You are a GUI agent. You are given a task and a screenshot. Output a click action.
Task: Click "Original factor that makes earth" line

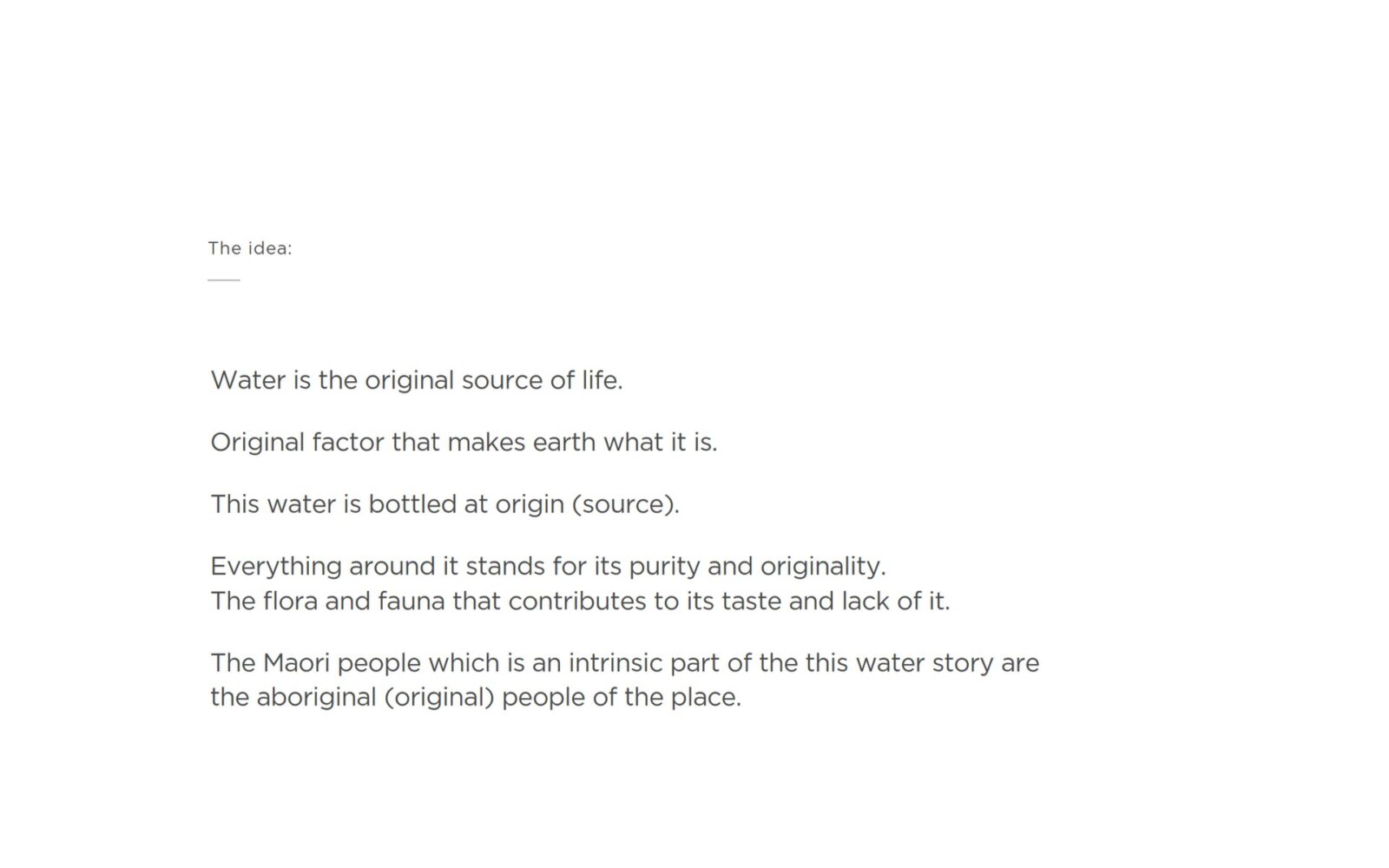click(464, 443)
